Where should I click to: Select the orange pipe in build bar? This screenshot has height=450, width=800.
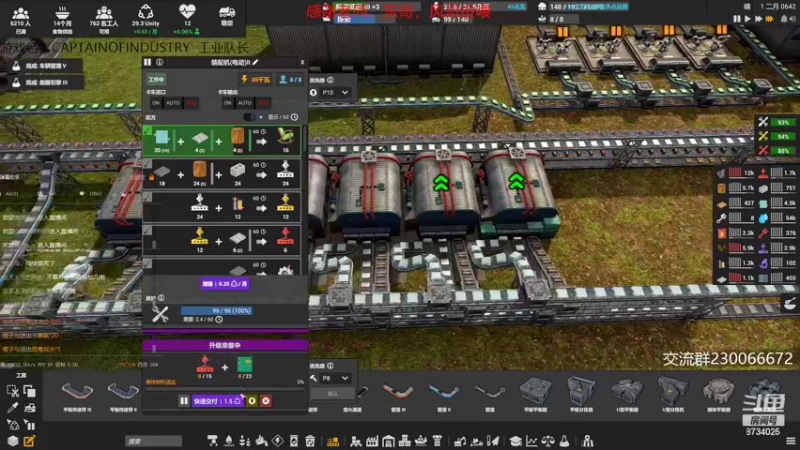click(x=398, y=395)
